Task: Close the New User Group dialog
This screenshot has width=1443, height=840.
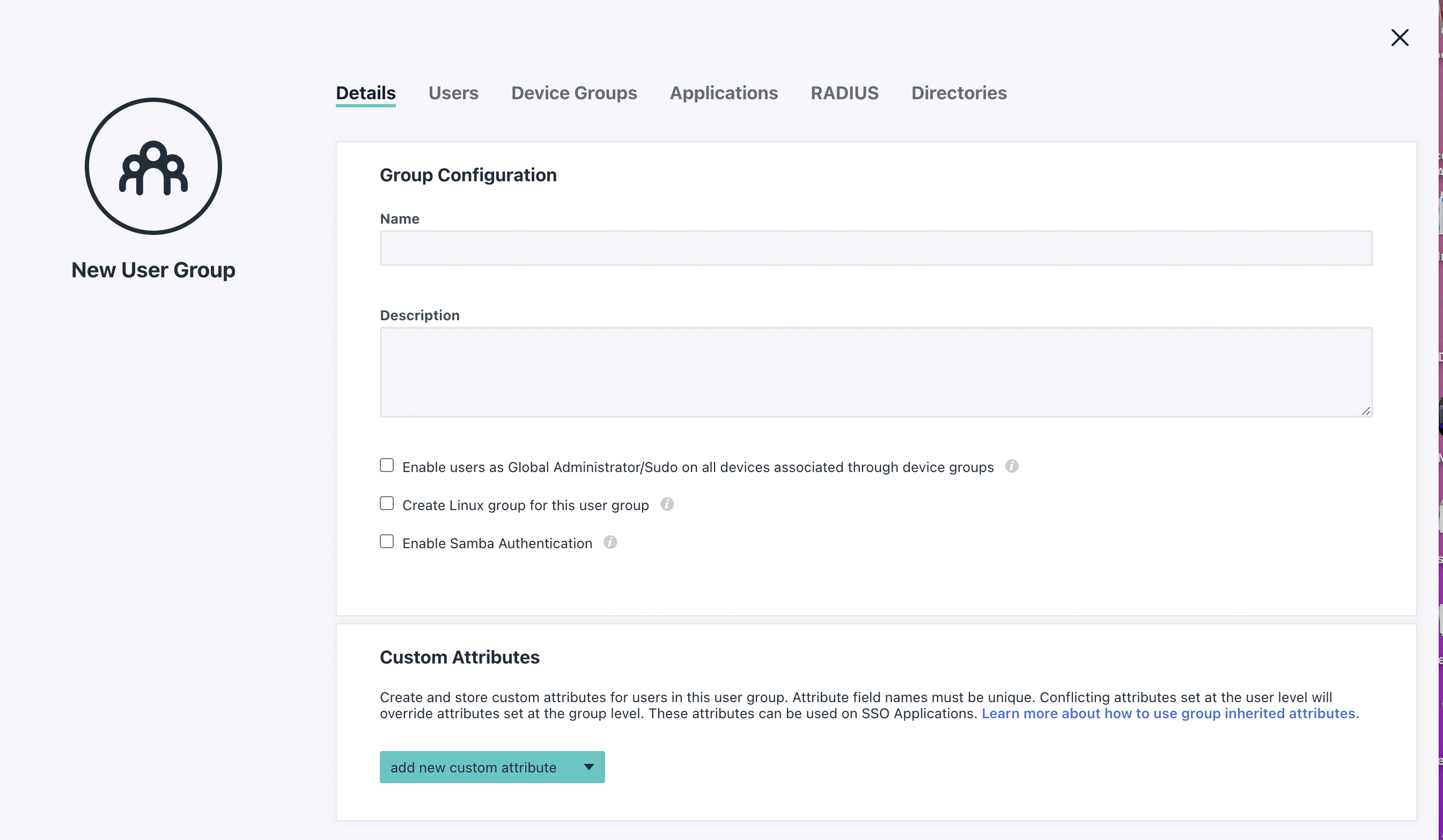Action: [1400, 38]
